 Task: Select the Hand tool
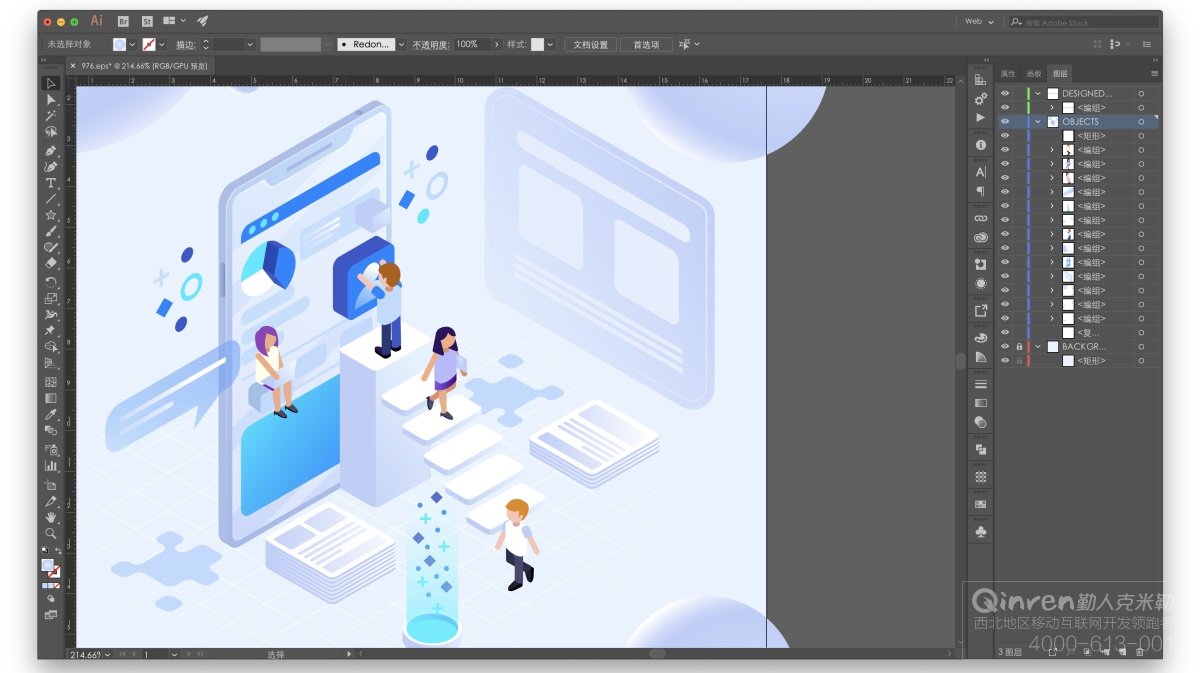(x=50, y=517)
